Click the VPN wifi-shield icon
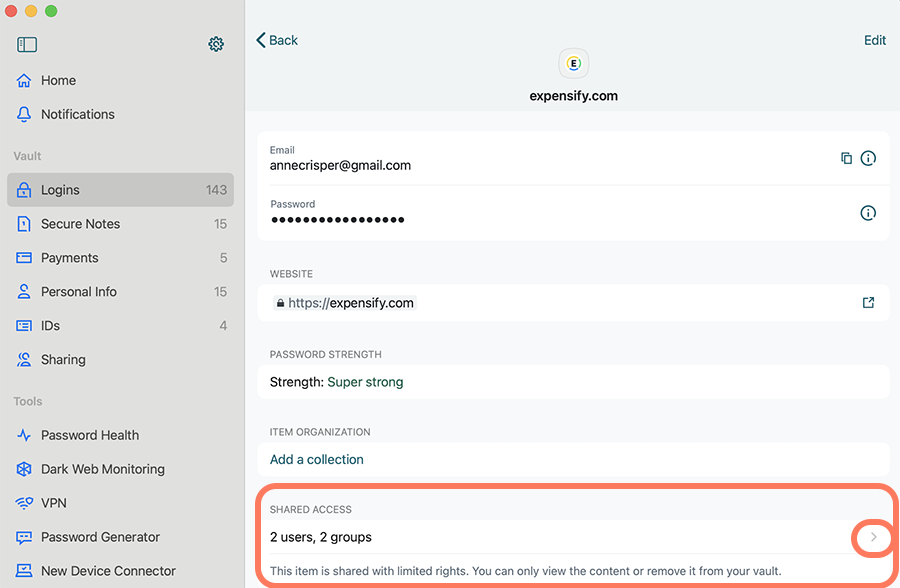 point(24,503)
